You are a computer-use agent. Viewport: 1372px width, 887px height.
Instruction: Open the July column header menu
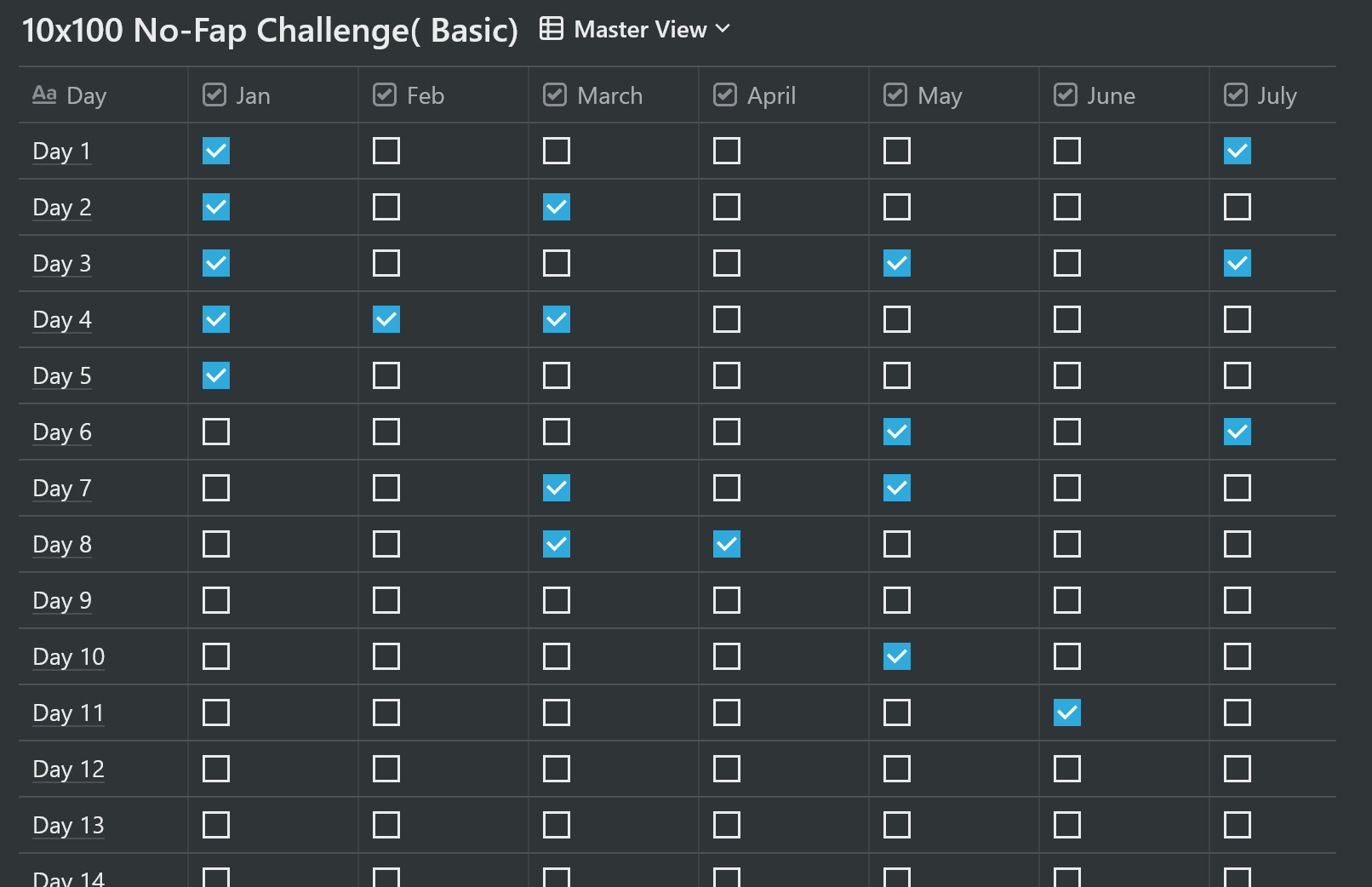pos(1277,95)
